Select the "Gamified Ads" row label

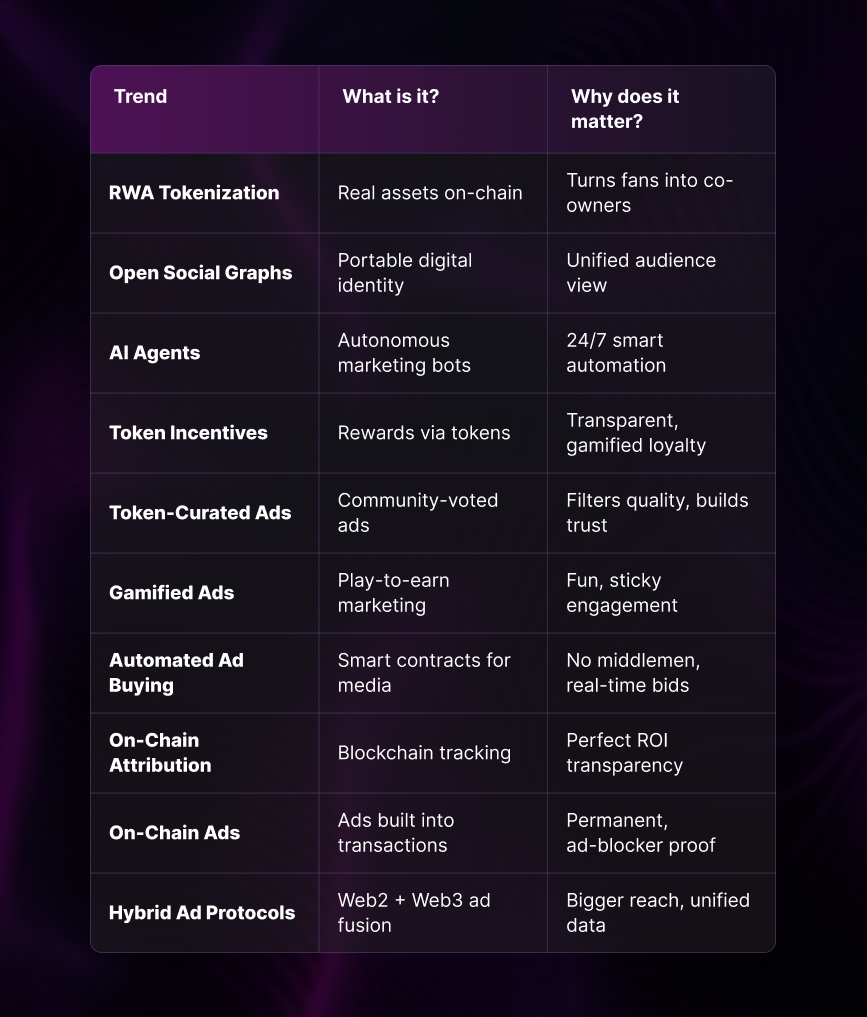tap(171, 593)
